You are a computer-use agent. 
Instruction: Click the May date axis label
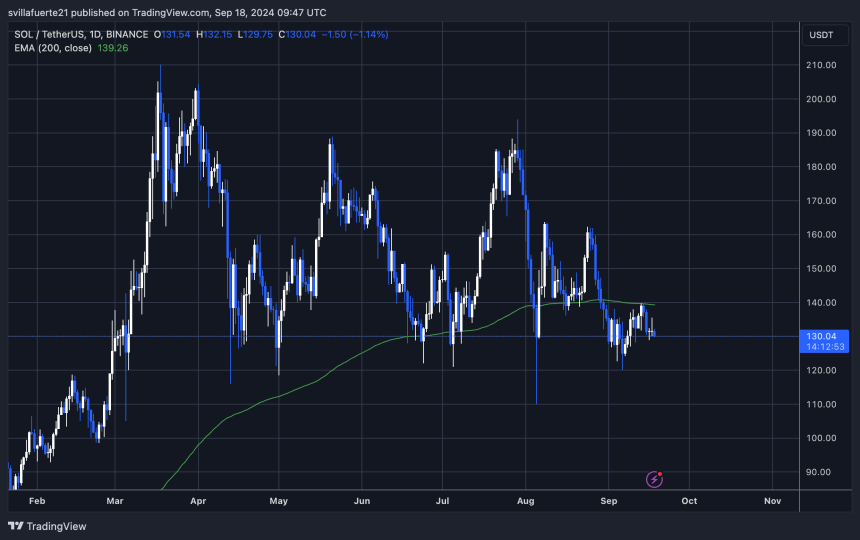click(279, 501)
